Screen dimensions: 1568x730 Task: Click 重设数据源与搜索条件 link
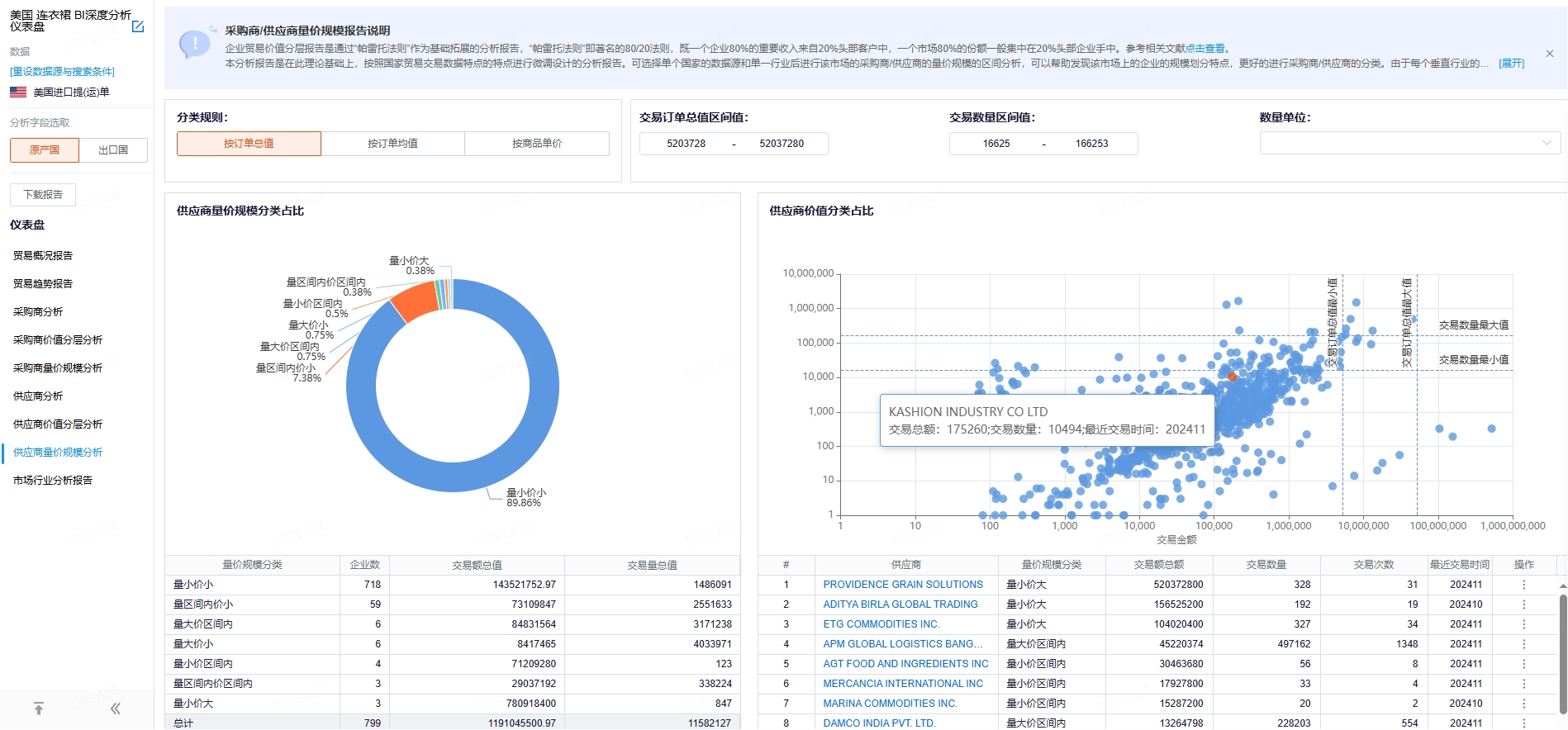point(63,72)
